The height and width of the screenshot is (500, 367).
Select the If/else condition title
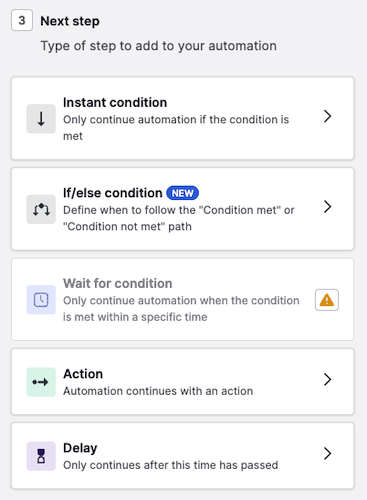pyautogui.click(x=113, y=193)
